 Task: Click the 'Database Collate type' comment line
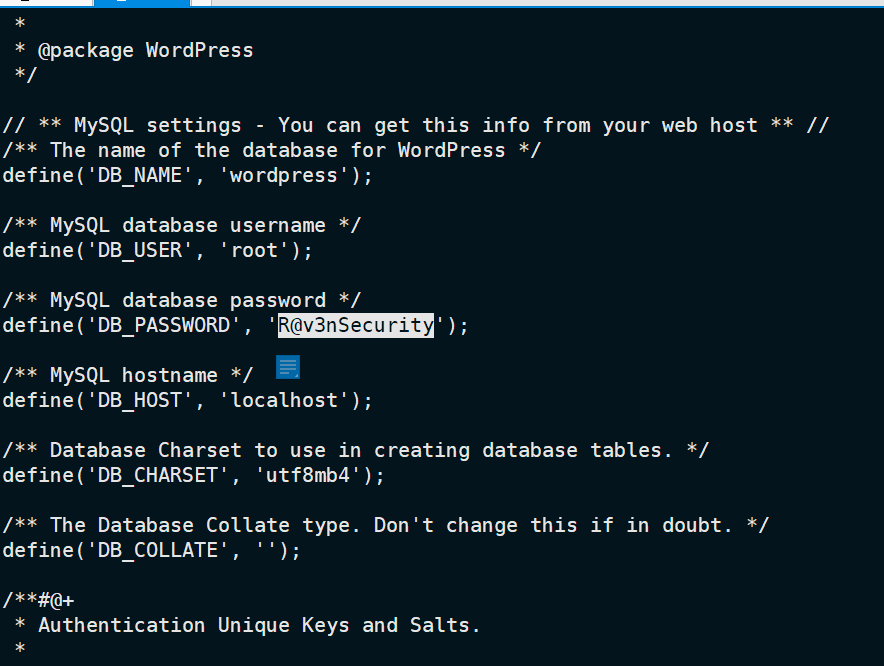(386, 526)
